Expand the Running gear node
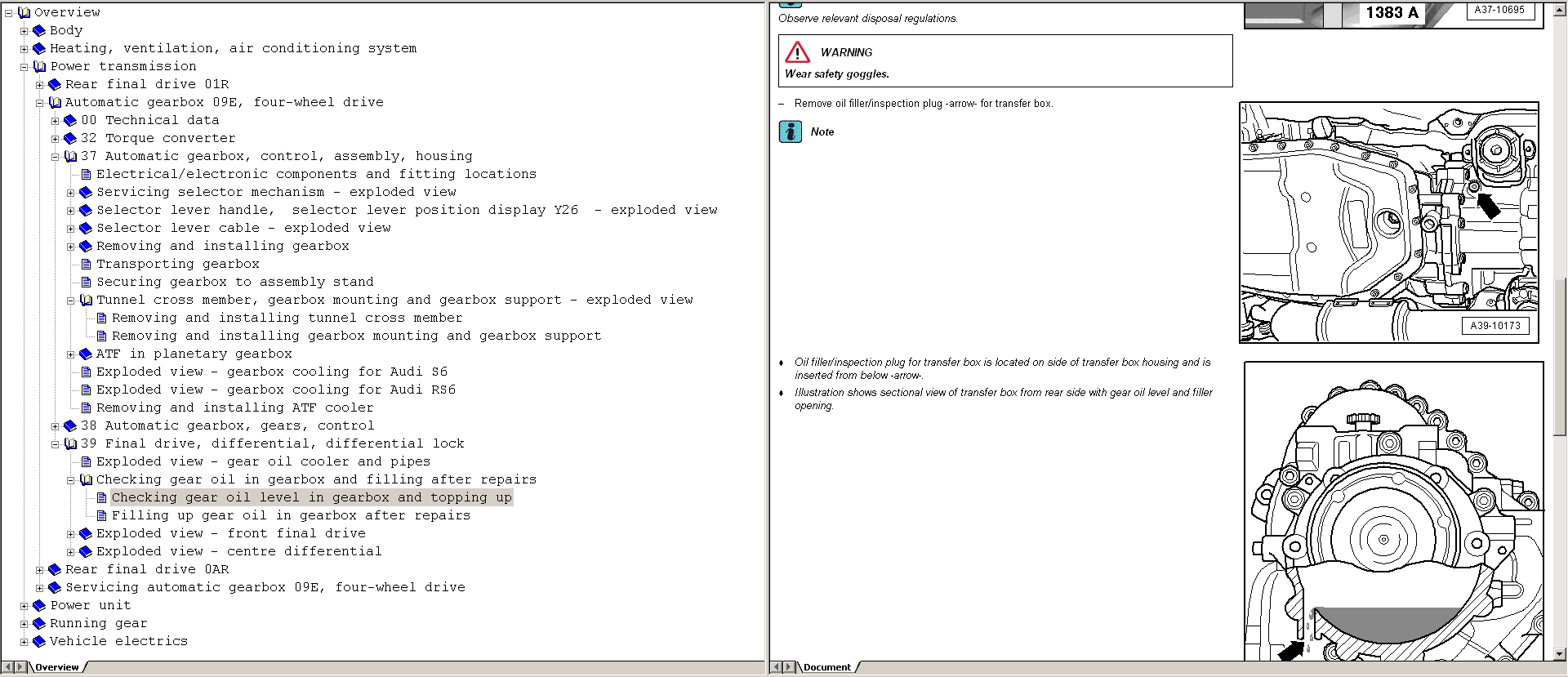 (x=24, y=624)
